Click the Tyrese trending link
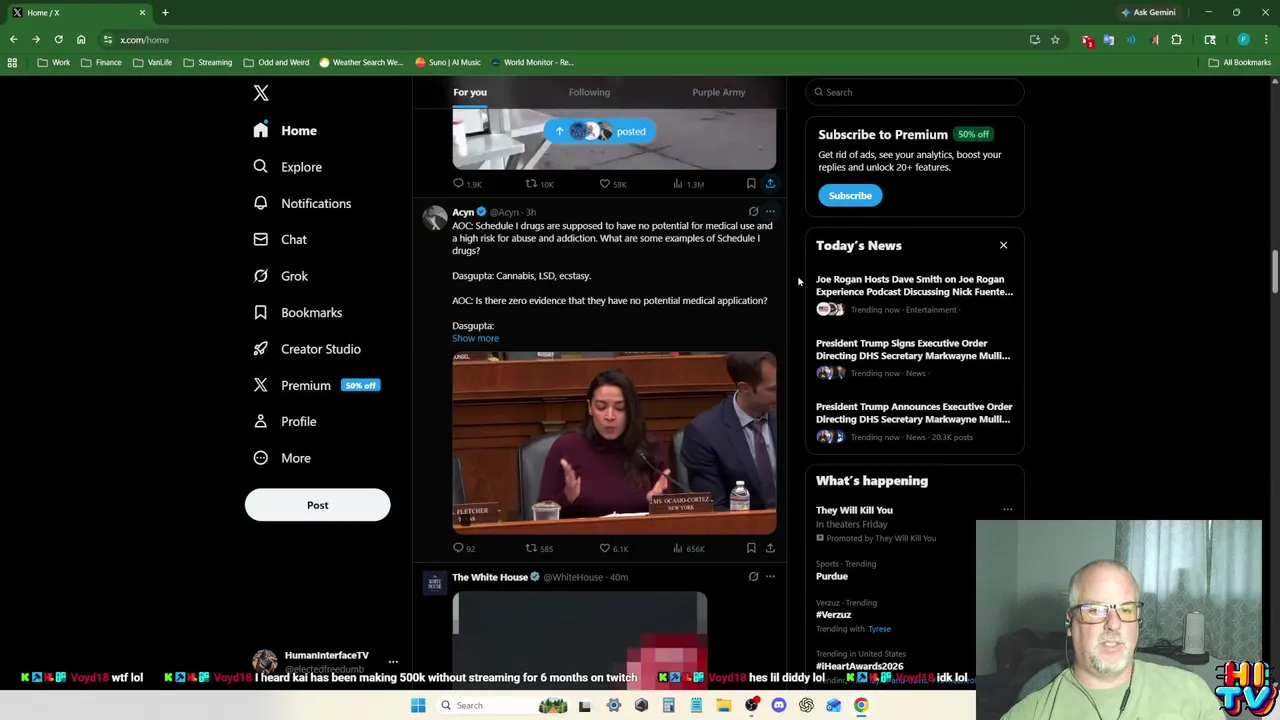The image size is (1280, 720). tap(879, 629)
